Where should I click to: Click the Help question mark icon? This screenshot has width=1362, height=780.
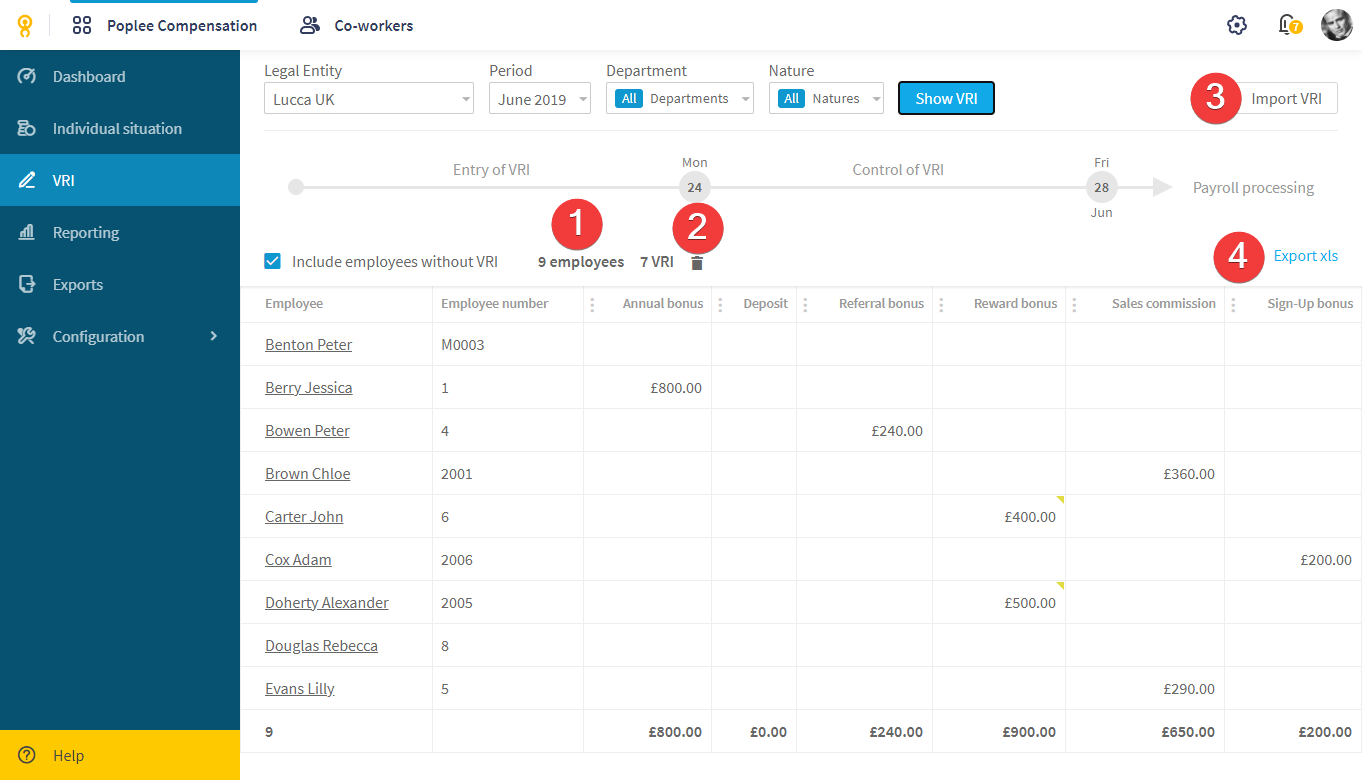pyautogui.click(x=27, y=755)
